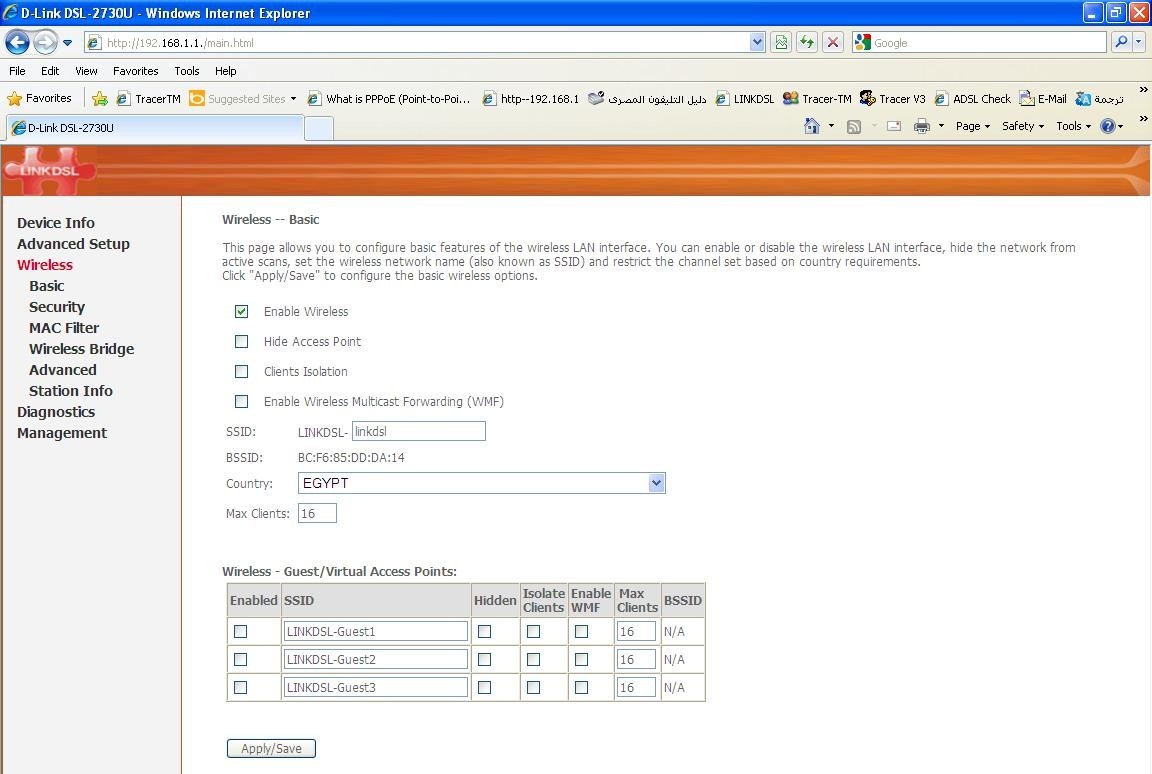
Task: Expand the address bar URL dropdown
Action: click(x=757, y=43)
